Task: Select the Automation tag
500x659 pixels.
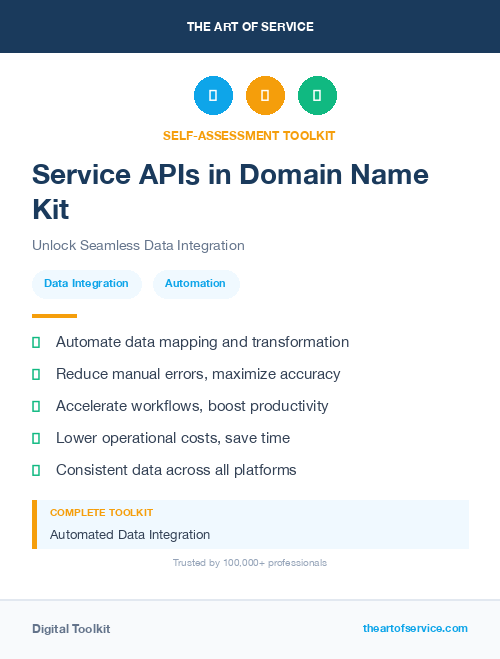Action: click(x=196, y=284)
